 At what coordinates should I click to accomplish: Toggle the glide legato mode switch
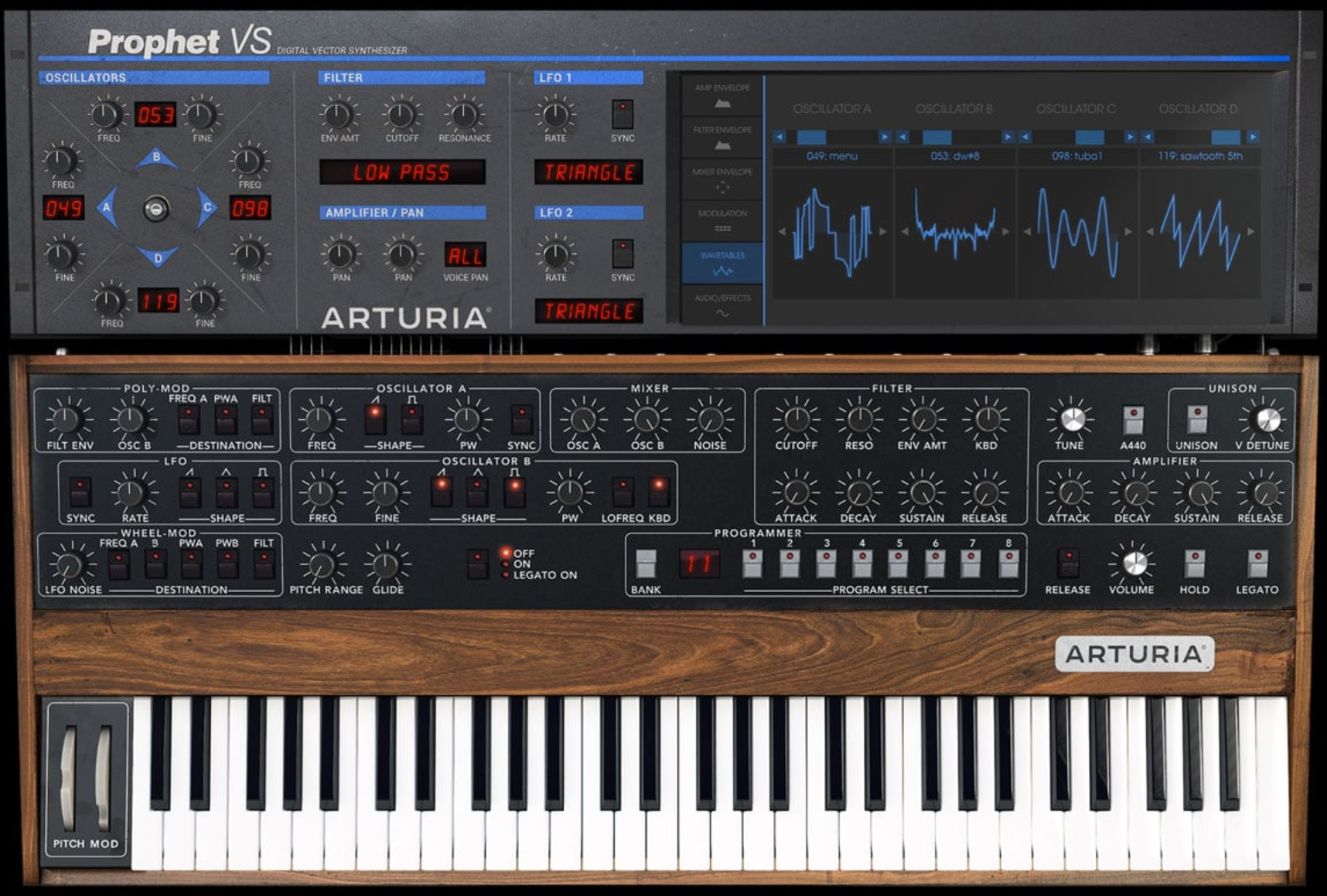478,564
